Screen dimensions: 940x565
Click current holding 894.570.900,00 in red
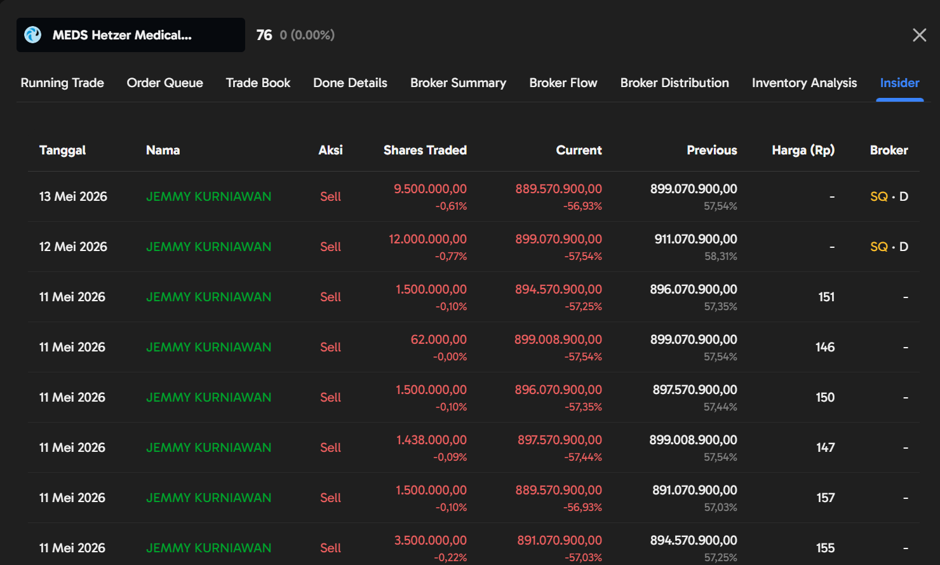pyautogui.click(x=558, y=289)
